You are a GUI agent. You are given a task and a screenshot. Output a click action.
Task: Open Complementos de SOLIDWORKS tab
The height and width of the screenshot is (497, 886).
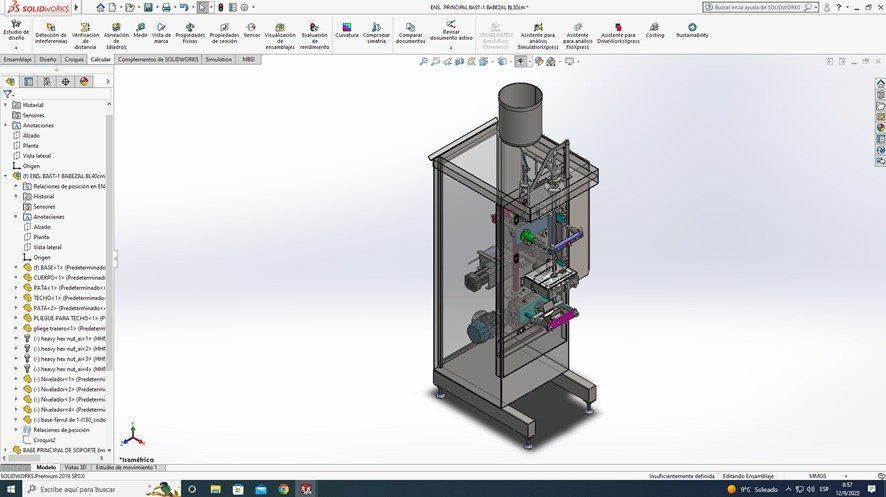click(x=158, y=59)
